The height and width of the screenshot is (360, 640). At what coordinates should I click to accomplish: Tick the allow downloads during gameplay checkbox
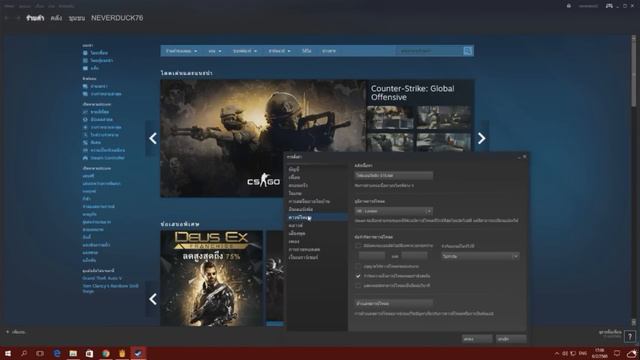[358, 266]
